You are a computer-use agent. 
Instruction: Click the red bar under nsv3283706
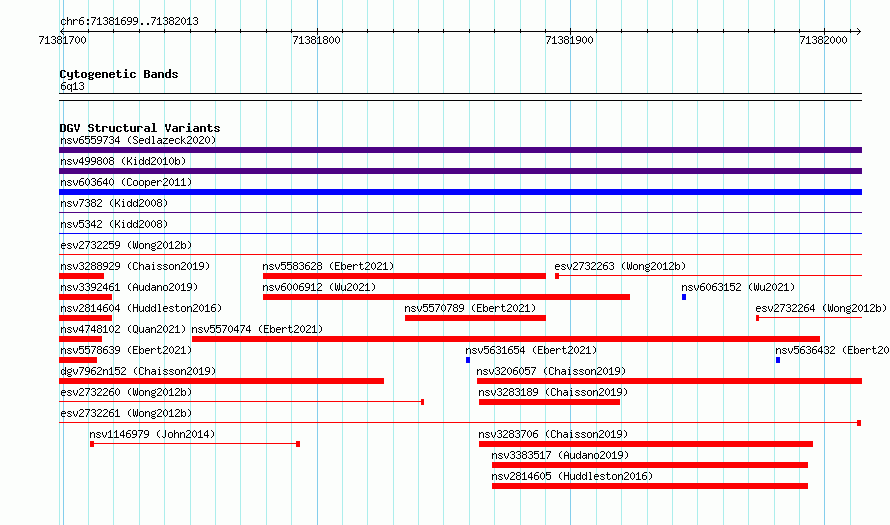646,444
